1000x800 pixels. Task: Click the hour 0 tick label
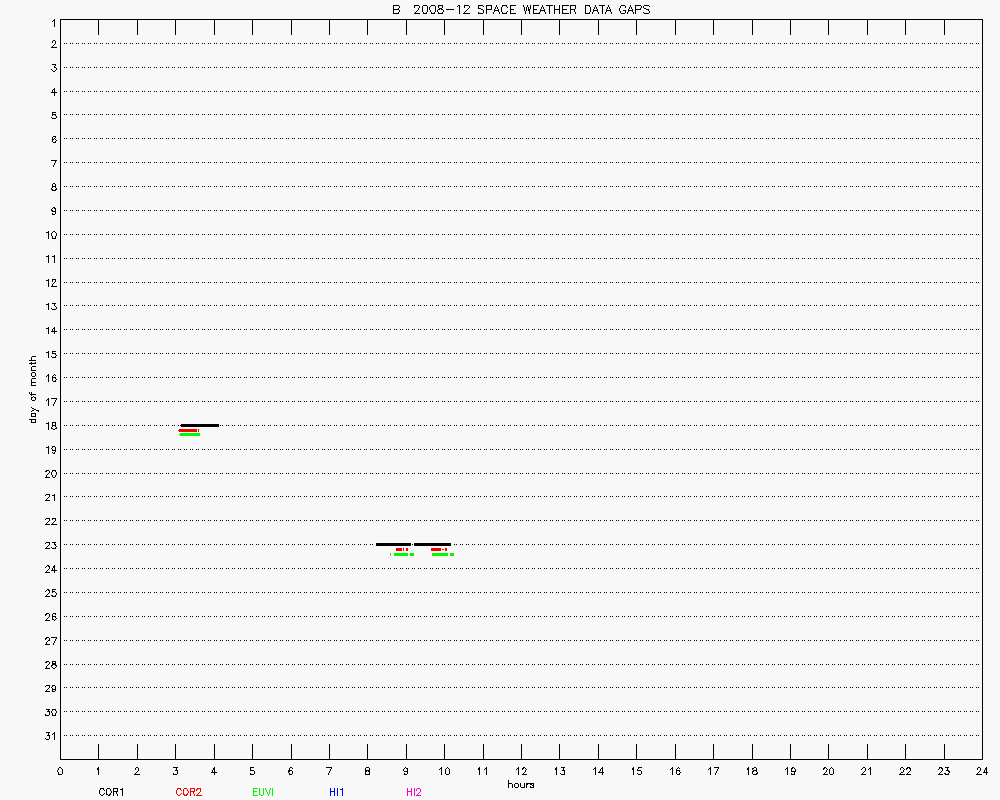60,771
